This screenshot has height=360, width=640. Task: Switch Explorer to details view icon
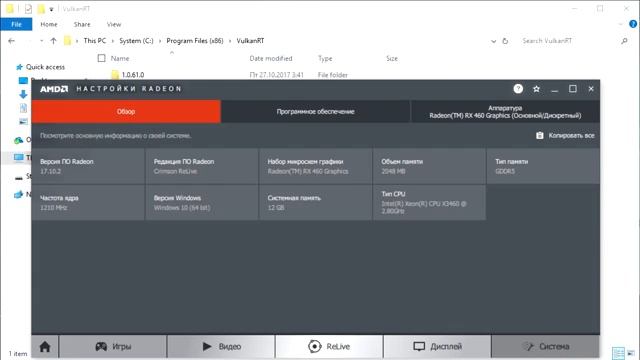[618, 353]
